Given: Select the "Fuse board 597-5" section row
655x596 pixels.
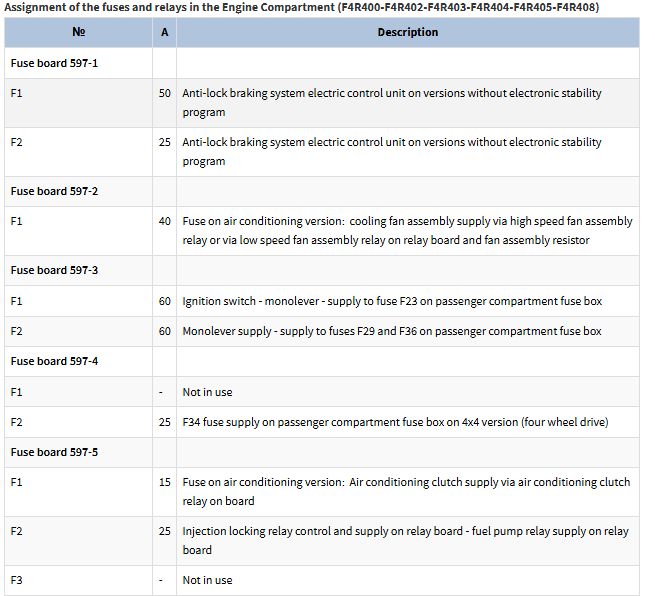Looking at the screenshot, I should point(54,452).
